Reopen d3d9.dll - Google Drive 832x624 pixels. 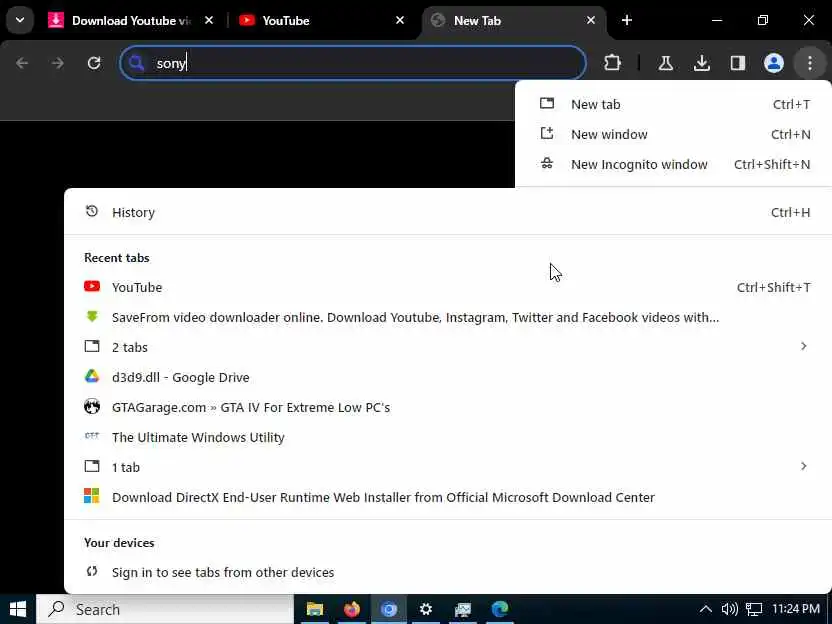tap(447, 377)
